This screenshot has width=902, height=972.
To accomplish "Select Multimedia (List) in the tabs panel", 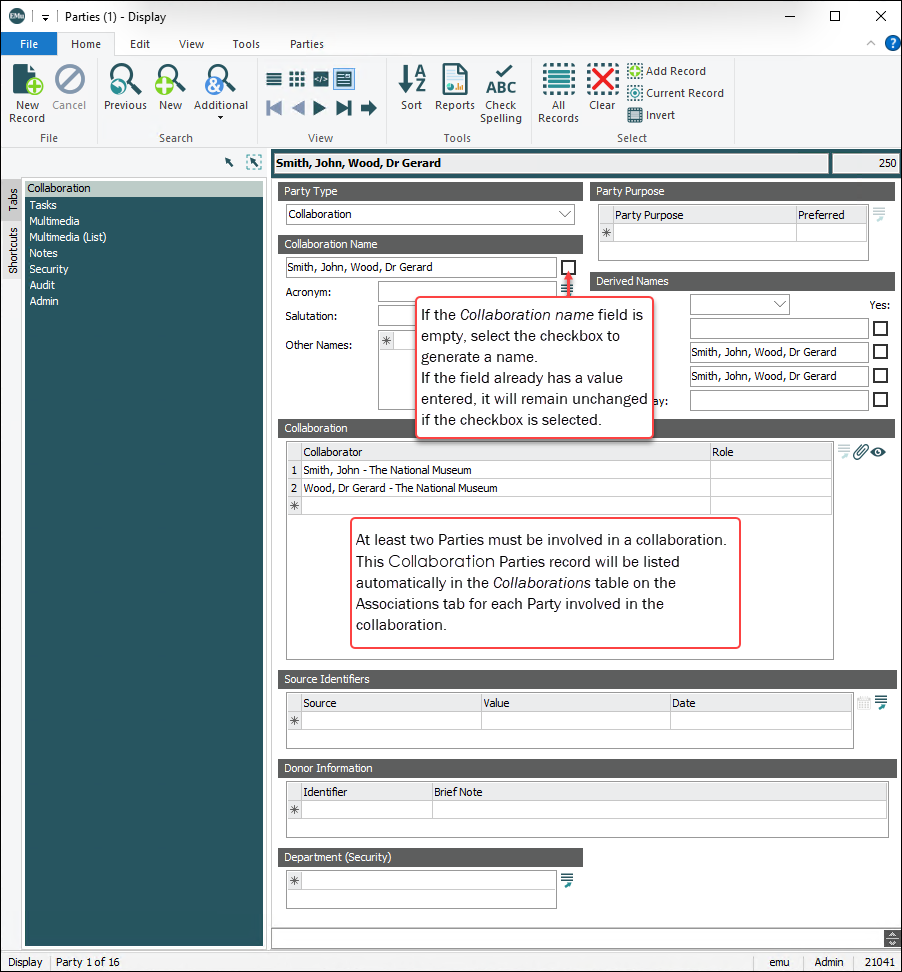I will 67,237.
